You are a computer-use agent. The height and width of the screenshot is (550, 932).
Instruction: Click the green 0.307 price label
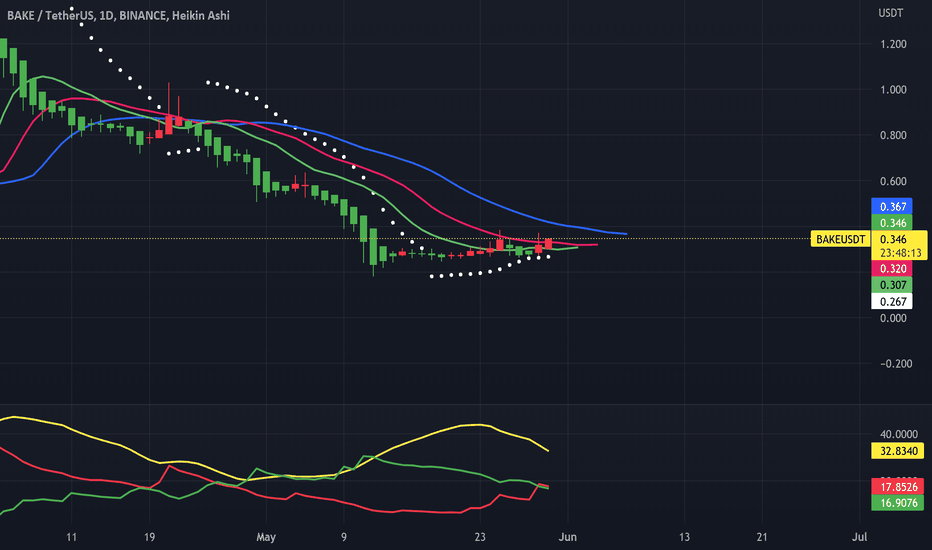(893, 285)
